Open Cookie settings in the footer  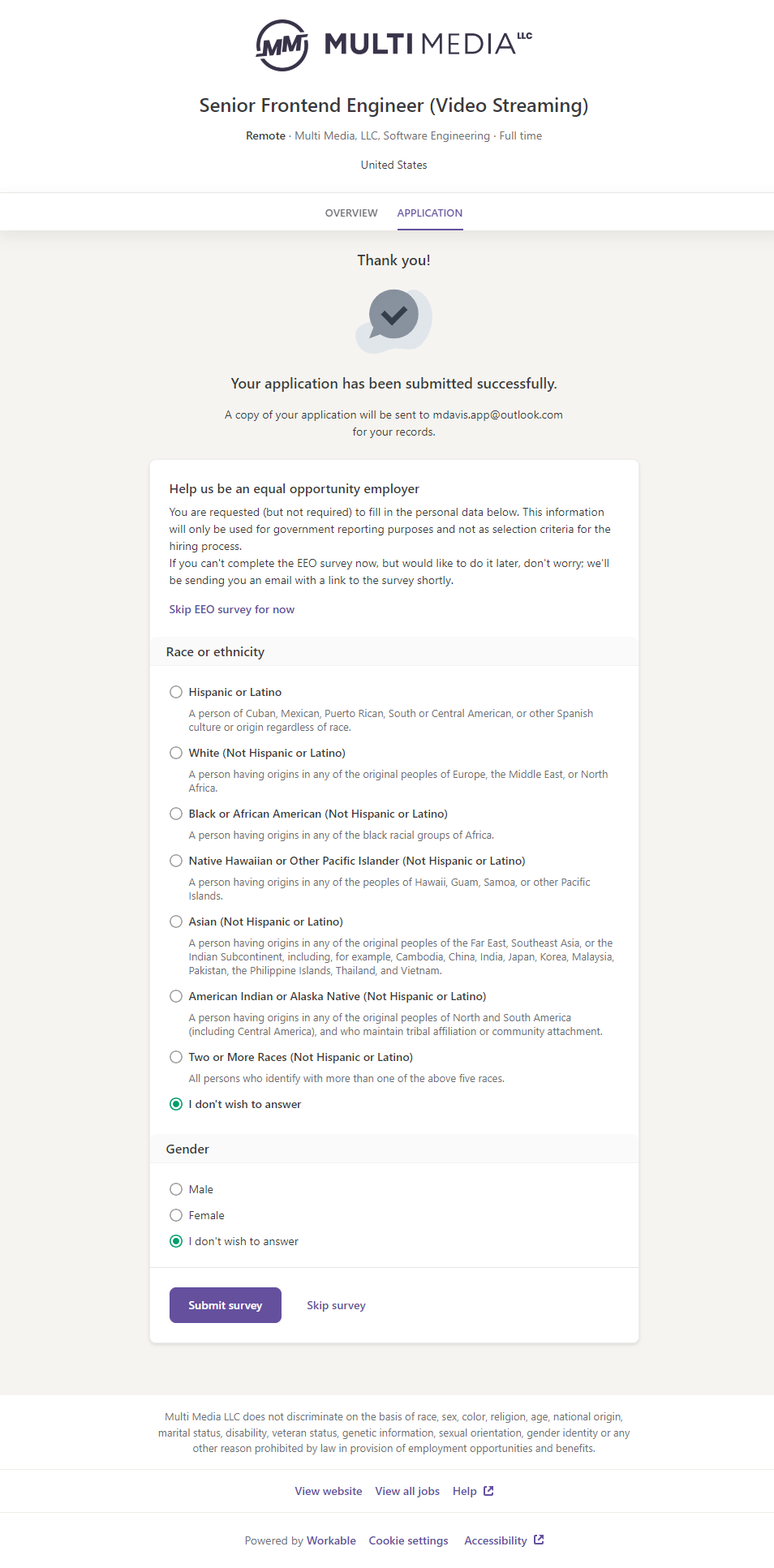pos(408,1540)
